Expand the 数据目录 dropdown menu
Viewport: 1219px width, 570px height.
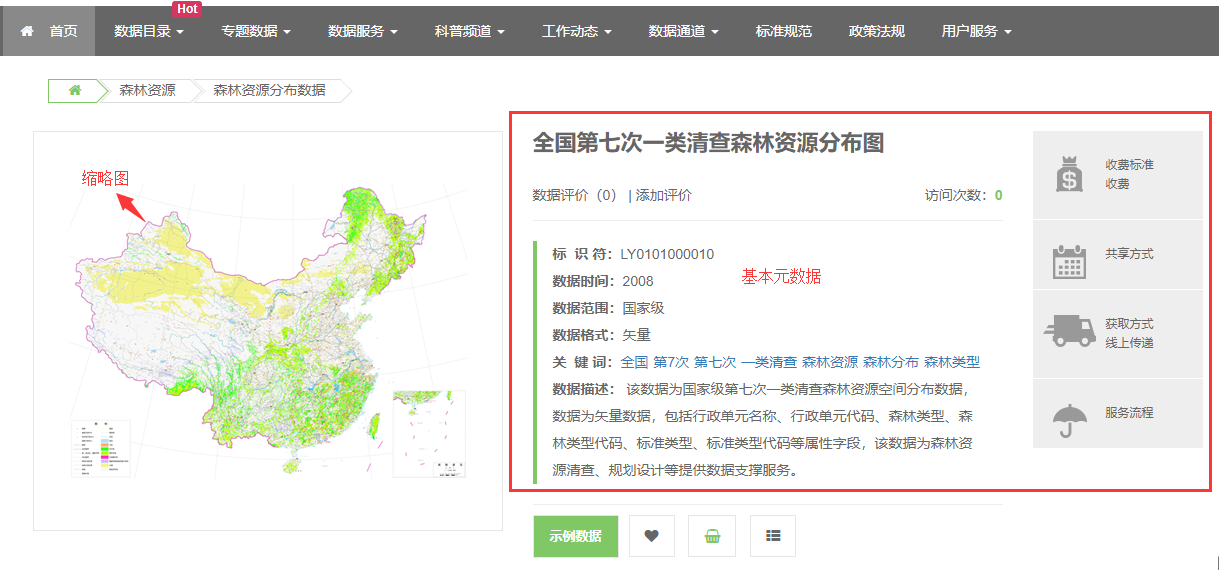coord(149,31)
